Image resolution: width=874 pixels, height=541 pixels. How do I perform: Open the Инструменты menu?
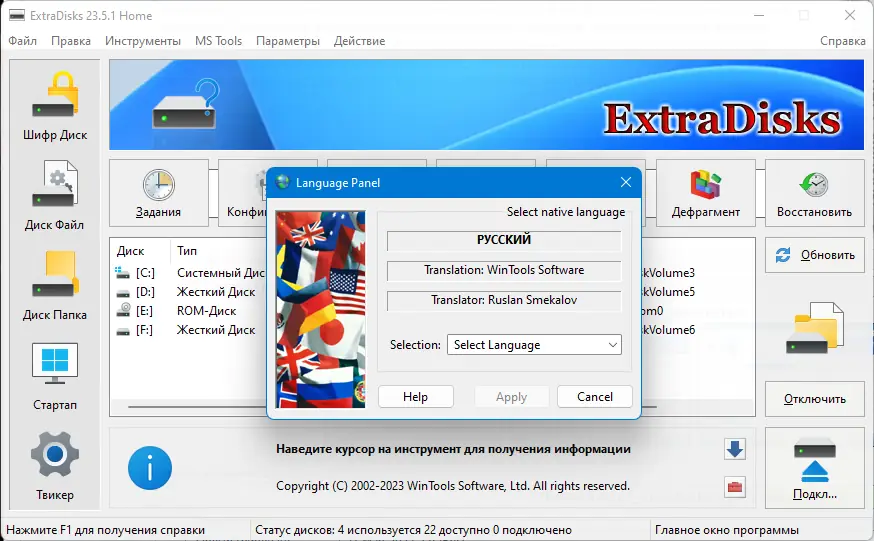[x=143, y=41]
